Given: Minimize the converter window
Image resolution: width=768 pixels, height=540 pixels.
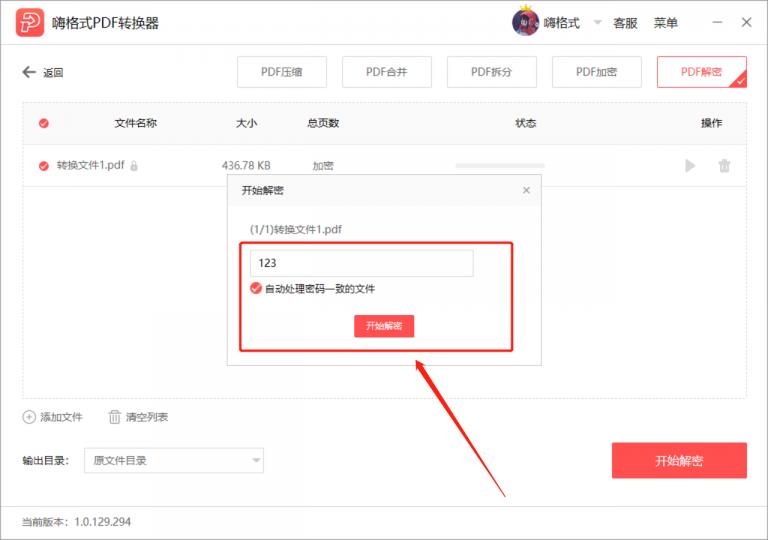Looking at the screenshot, I should (x=717, y=23).
